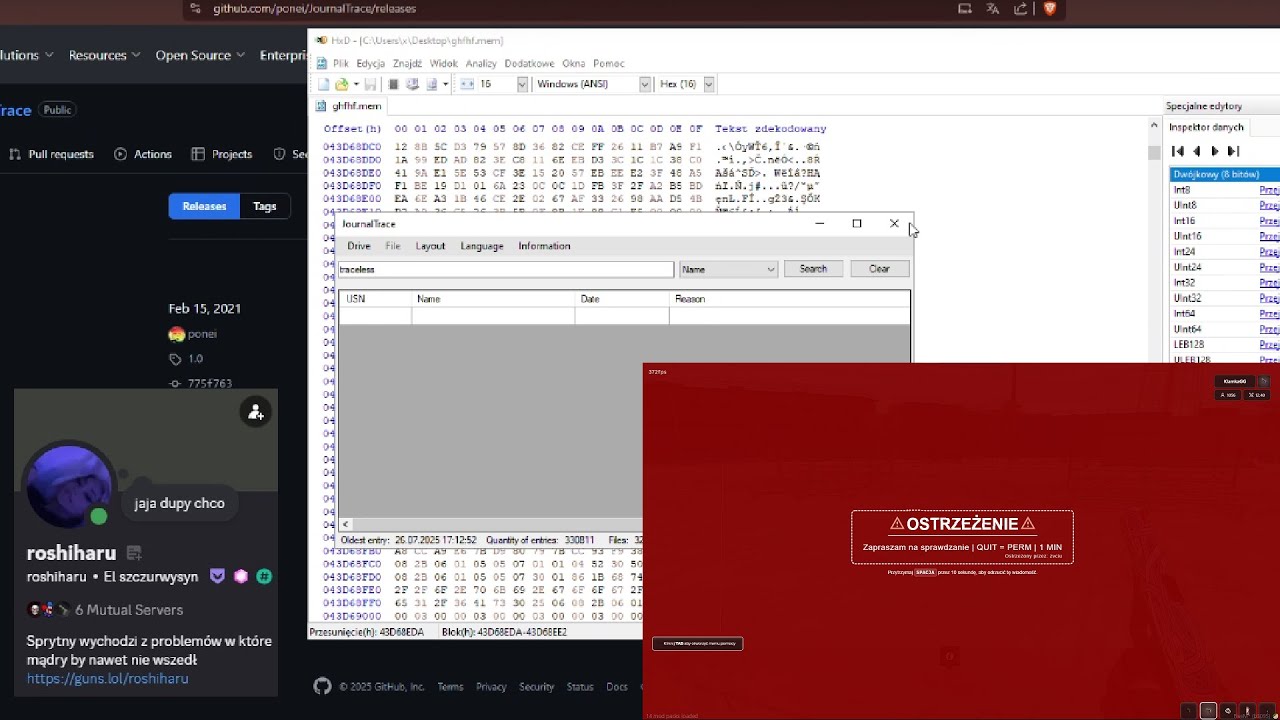Viewport: 1280px width, 720px height.
Task: Open the Plik menu in HxD
Action: 341,63
